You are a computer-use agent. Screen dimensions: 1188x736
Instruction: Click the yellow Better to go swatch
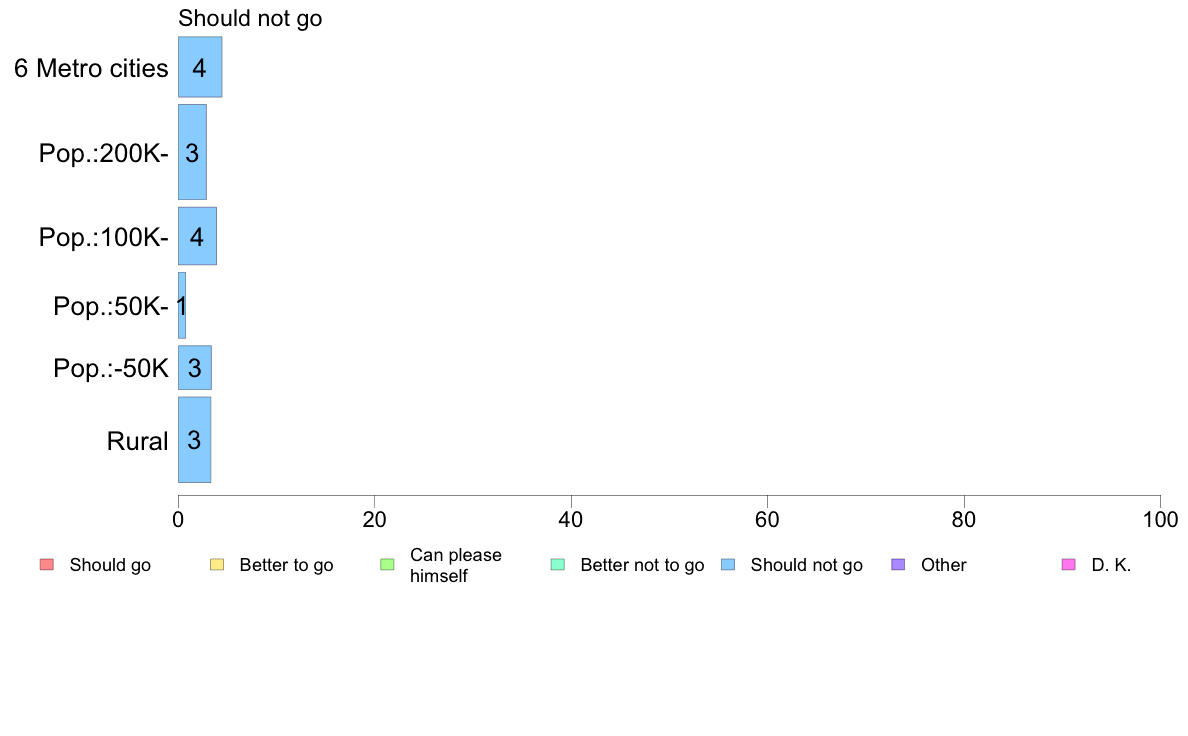pyautogui.click(x=217, y=565)
